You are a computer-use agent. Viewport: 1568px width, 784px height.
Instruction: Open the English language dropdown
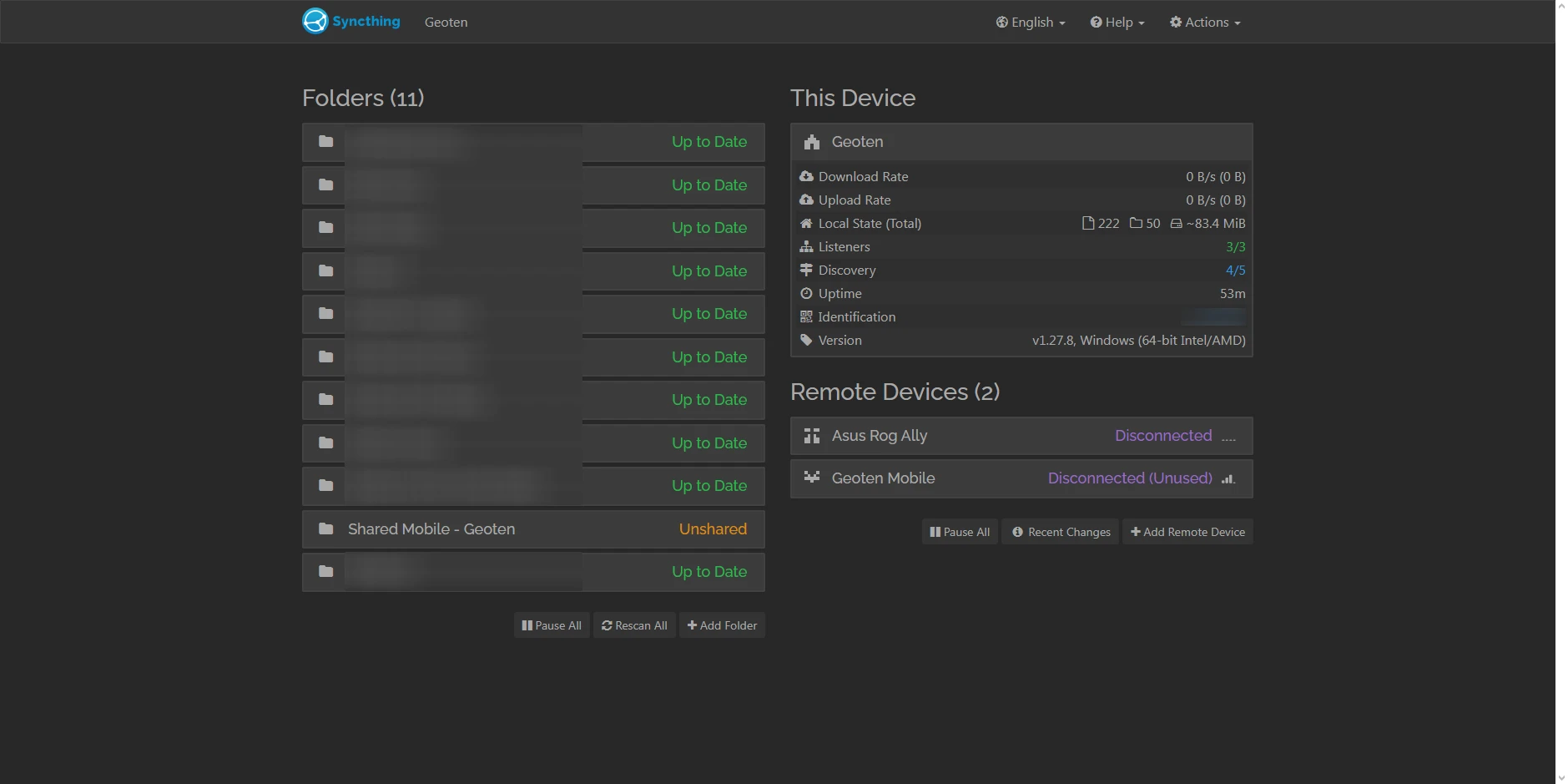click(x=1031, y=22)
